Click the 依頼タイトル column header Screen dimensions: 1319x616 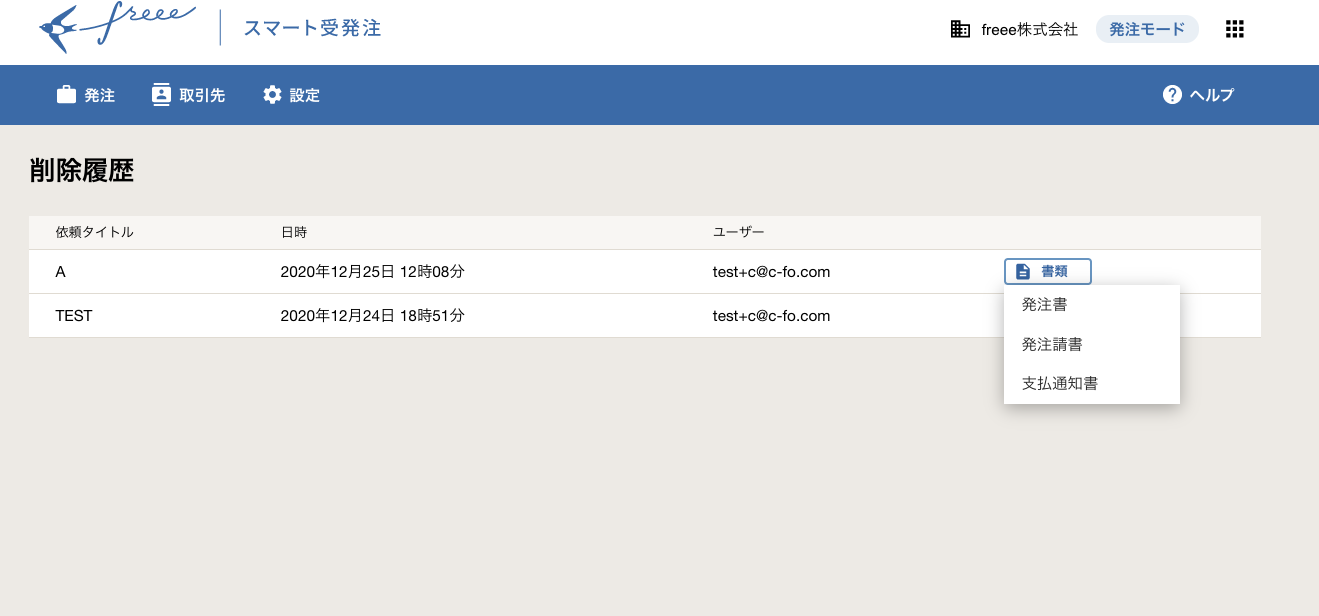95,232
